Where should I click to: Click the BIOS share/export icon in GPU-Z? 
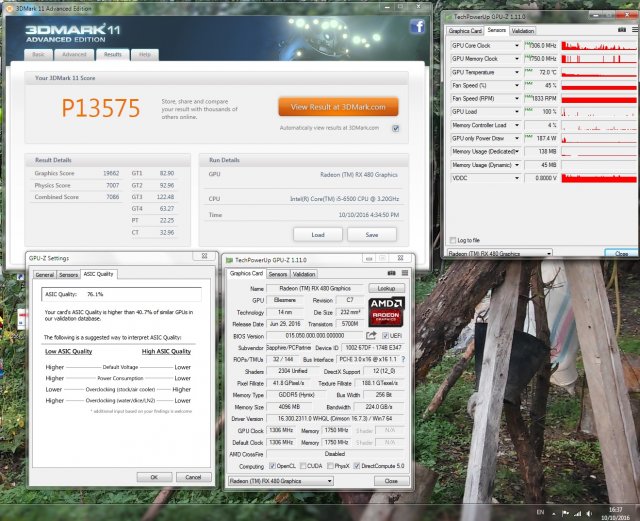(x=371, y=335)
